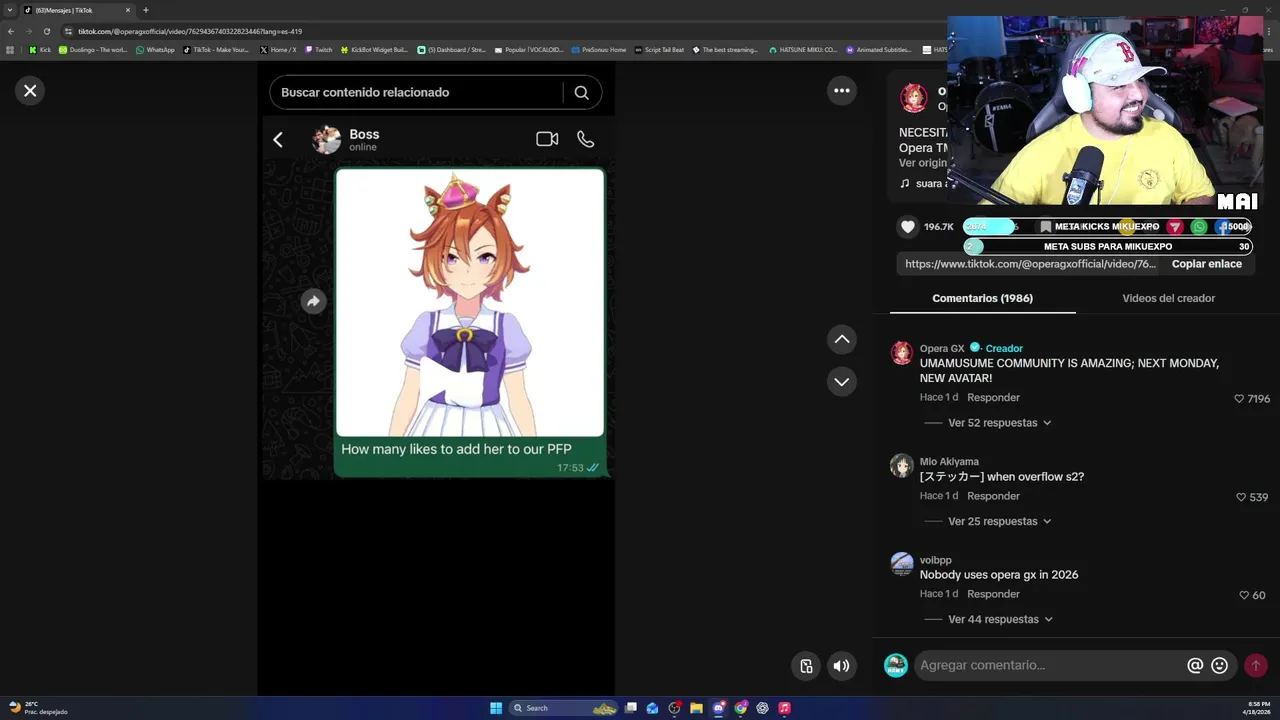This screenshot has height=720, width=1280.
Task: Expand Ver 44 respuestas under voibpp
Action: coord(999,619)
